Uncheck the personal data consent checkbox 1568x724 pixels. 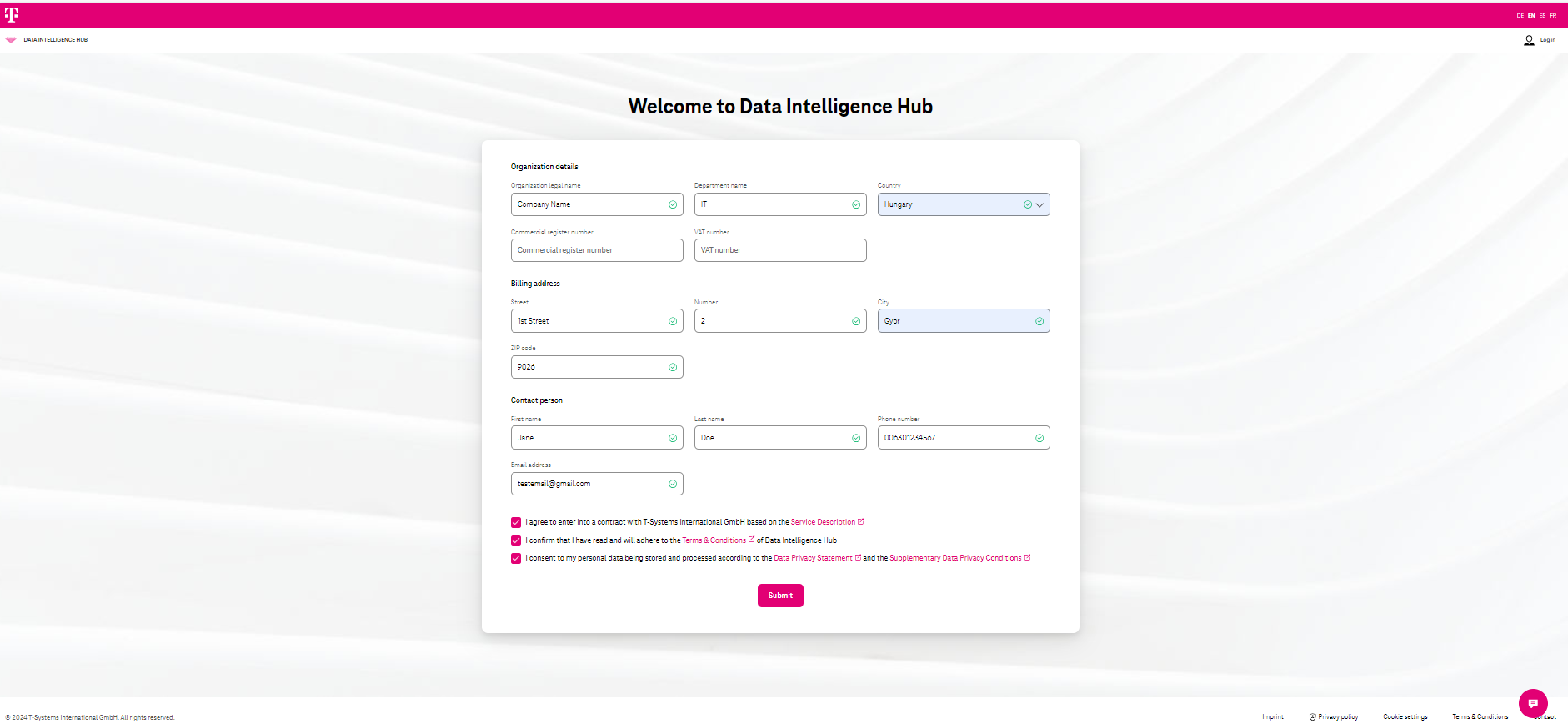[516, 558]
